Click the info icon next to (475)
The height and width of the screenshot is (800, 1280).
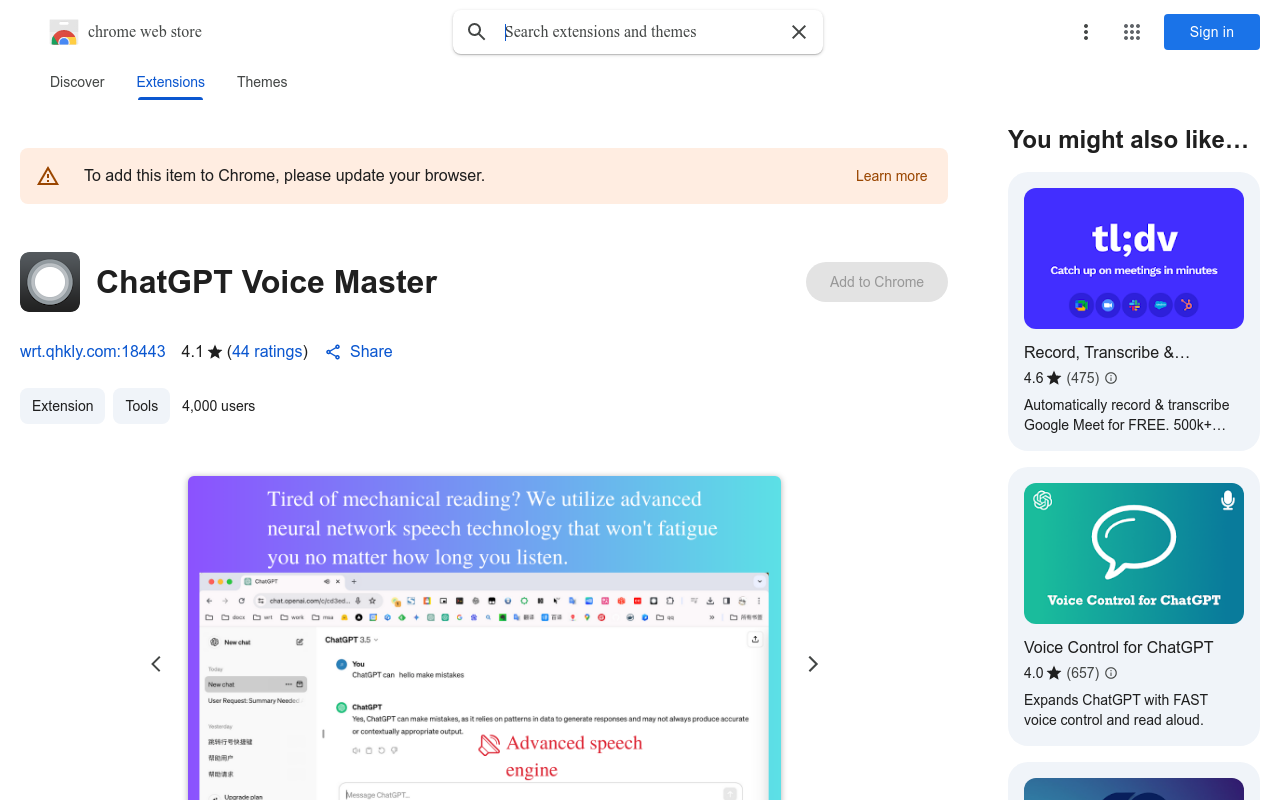(x=1111, y=378)
